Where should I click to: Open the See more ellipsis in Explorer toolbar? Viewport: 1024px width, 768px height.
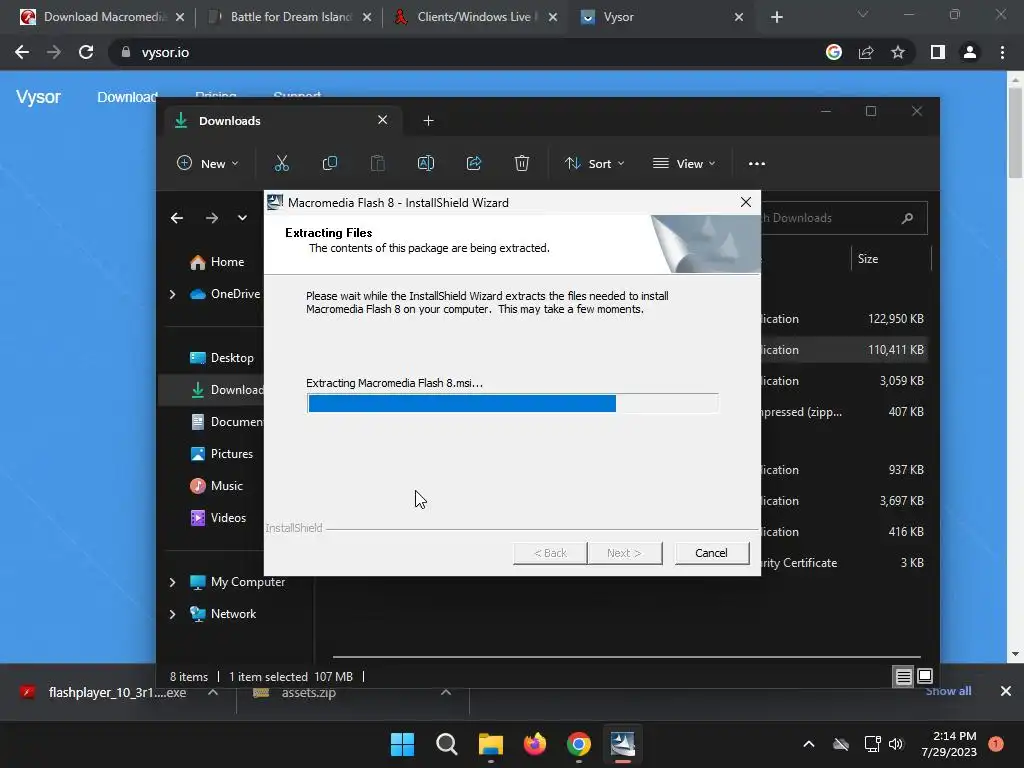(x=757, y=163)
